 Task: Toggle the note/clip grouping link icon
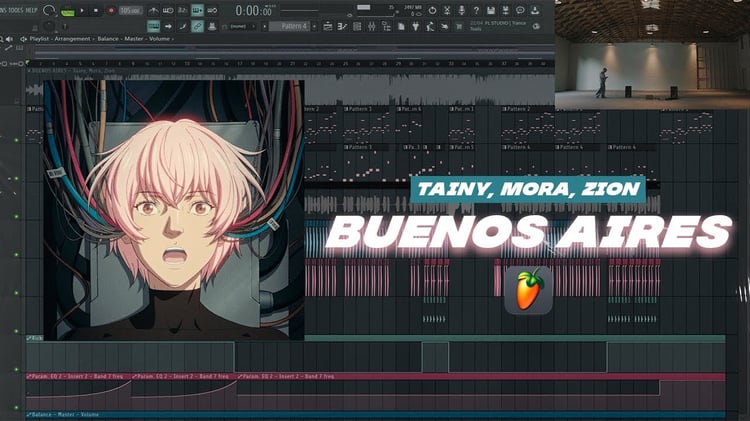point(197,26)
